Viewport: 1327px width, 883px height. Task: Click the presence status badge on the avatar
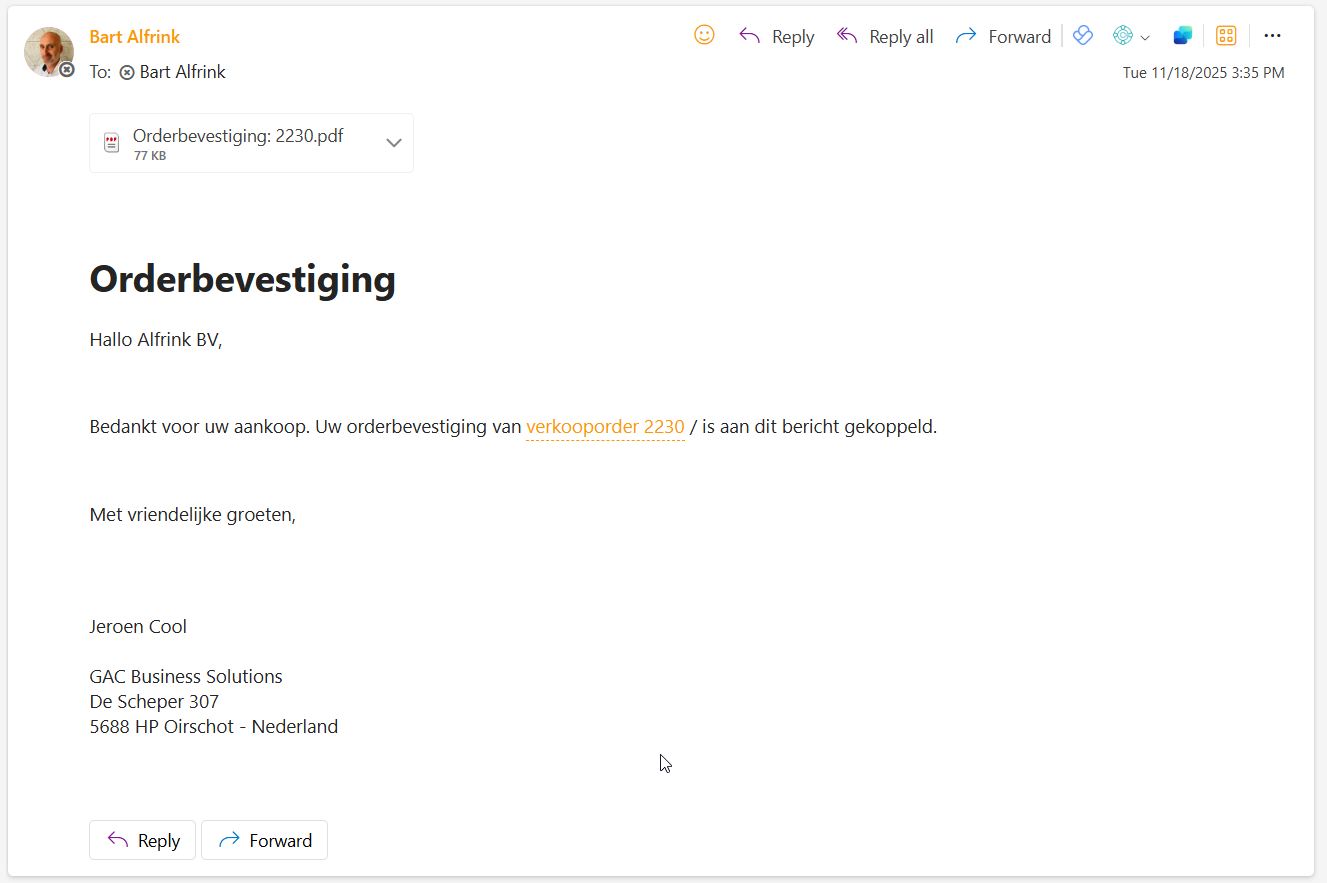pos(67,70)
